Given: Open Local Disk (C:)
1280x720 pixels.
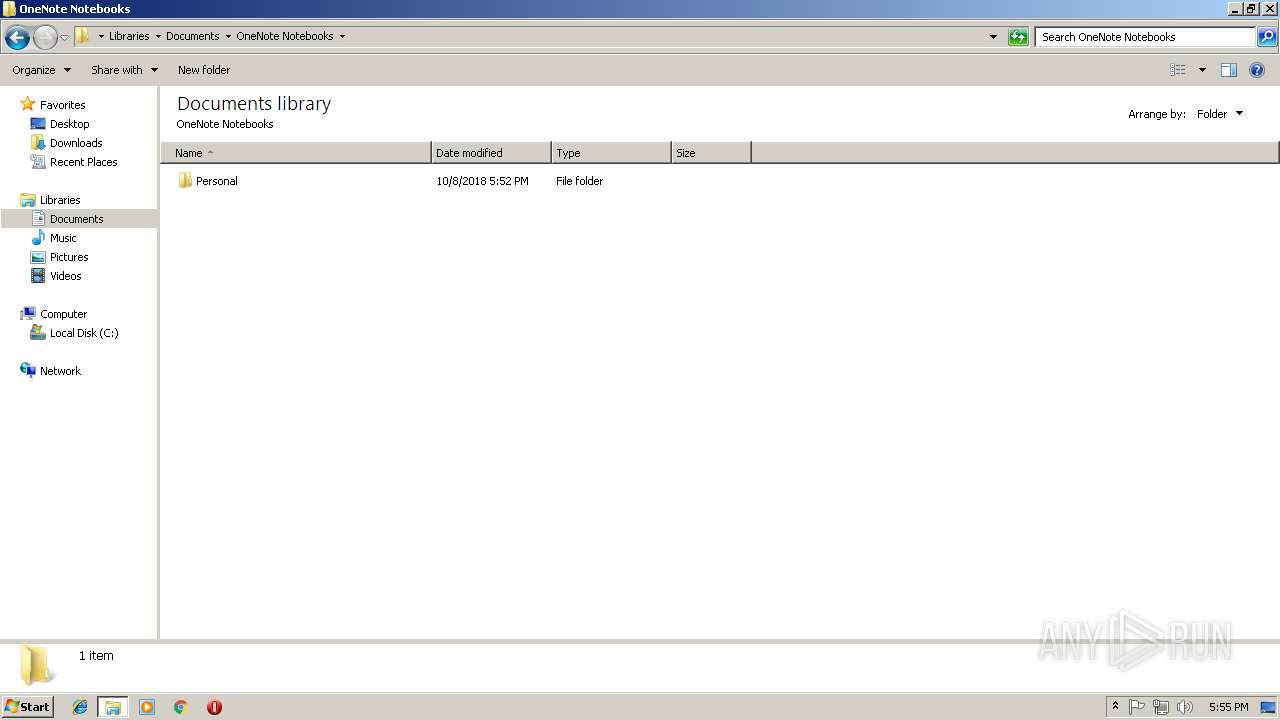Looking at the screenshot, I should tap(84, 333).
